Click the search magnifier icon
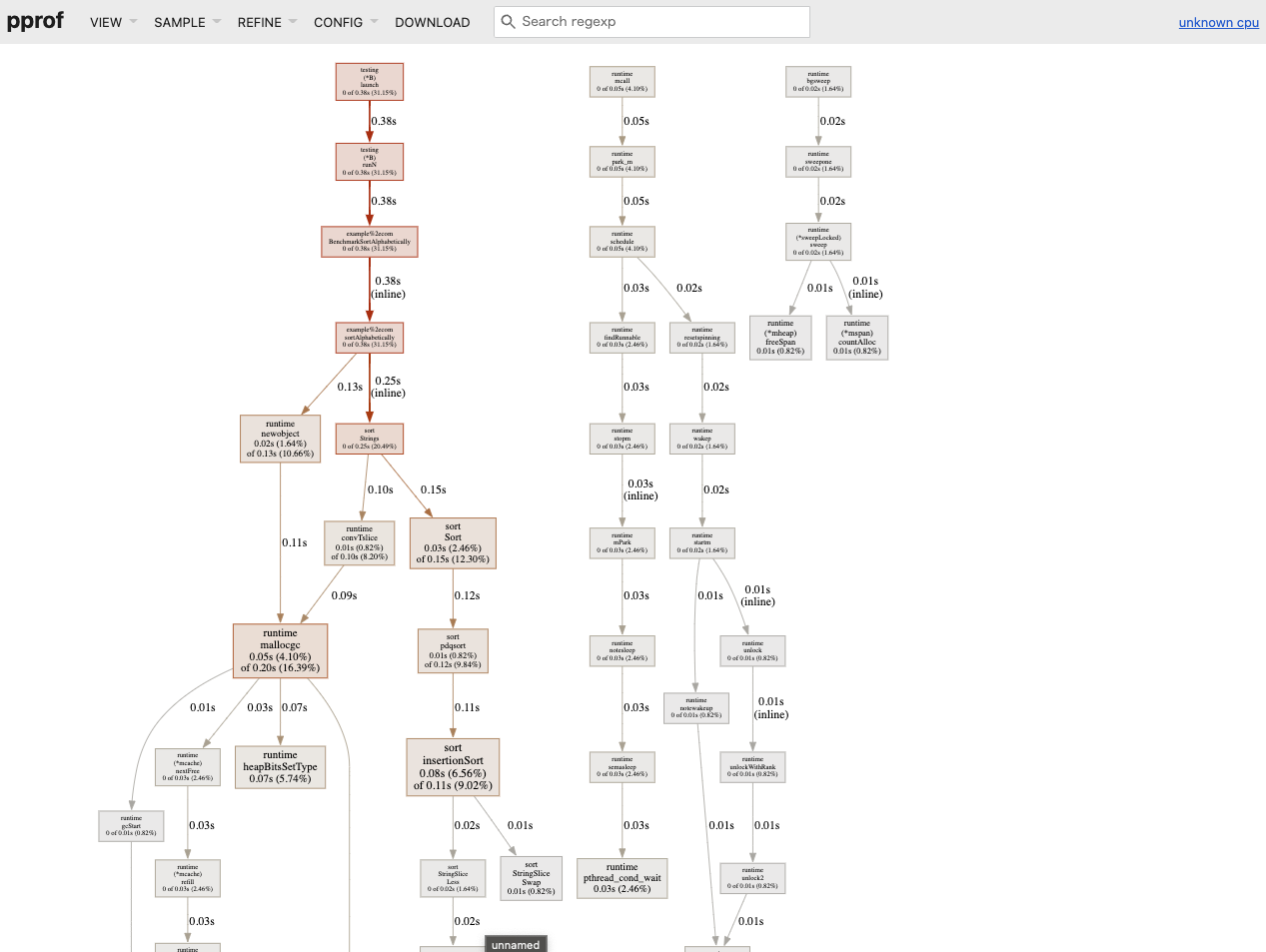The width and height of the screenshot is (1266, 952). click(x=509, y=22)
